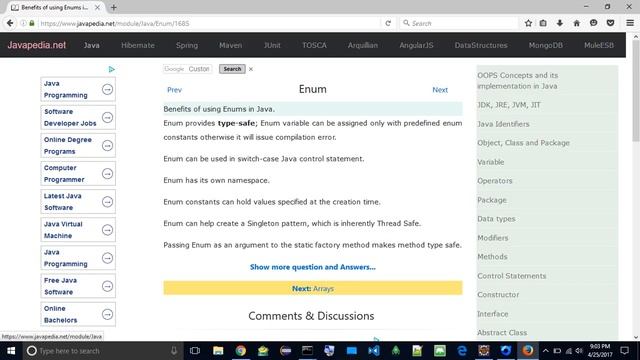Viewport: 640px width, 360px height.
Task: Go to the Javapedia.net home logo
Action: pos(36,45)
